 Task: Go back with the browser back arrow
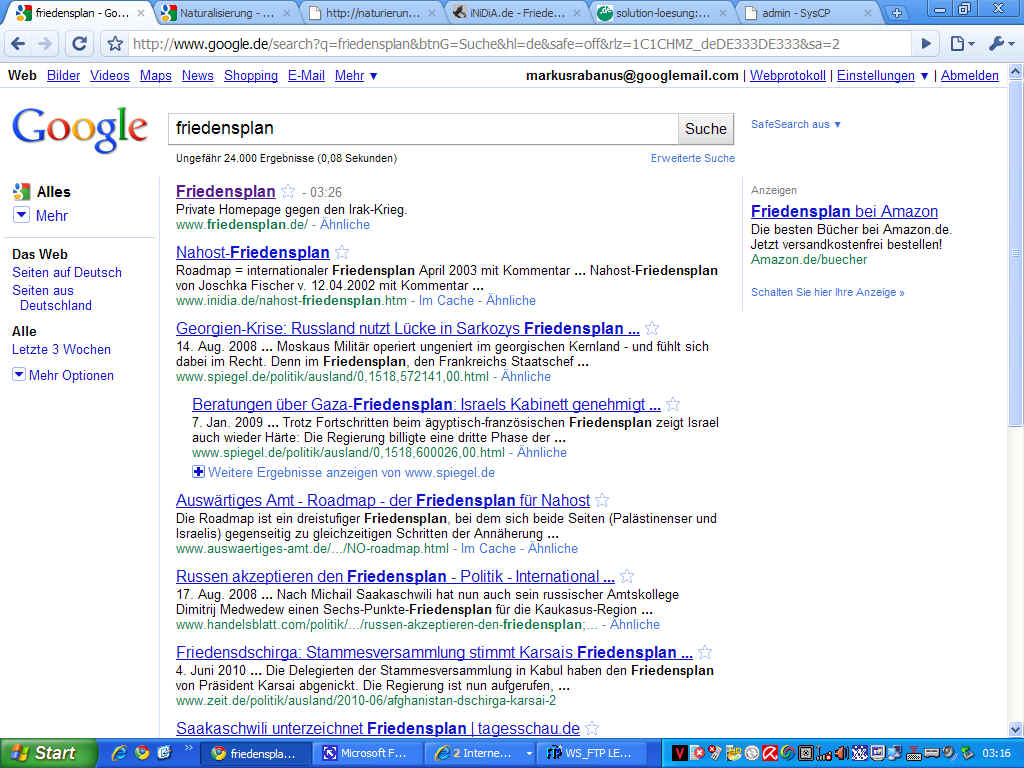coord(18,44)
